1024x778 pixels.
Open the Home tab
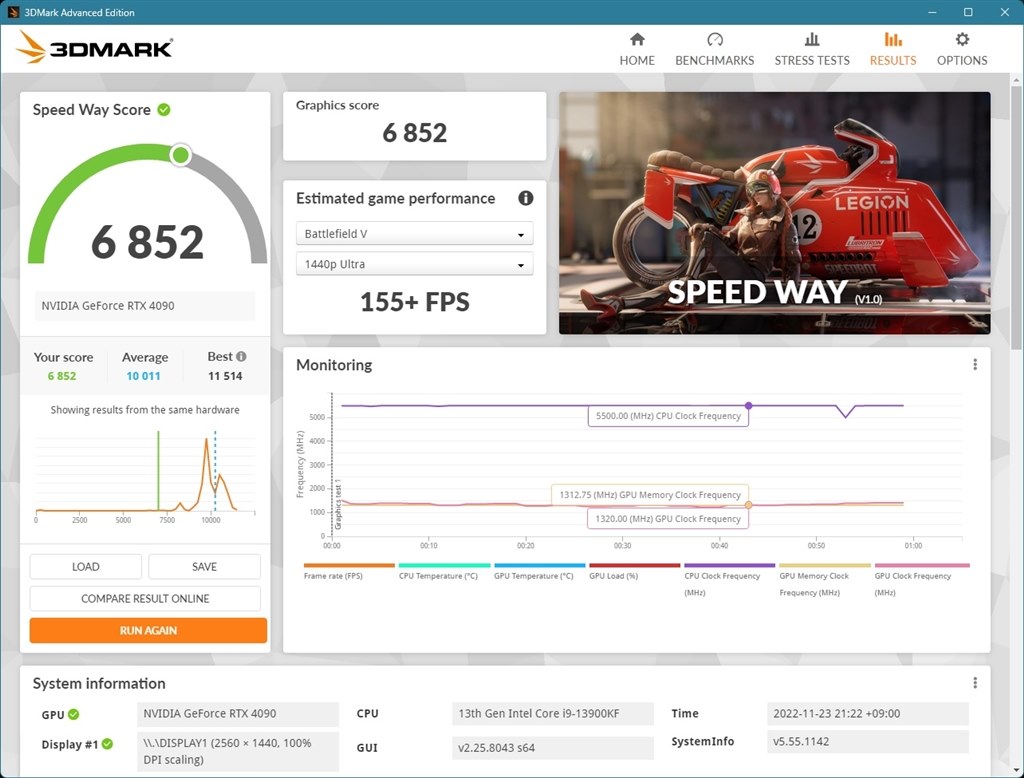click(637, 50)
